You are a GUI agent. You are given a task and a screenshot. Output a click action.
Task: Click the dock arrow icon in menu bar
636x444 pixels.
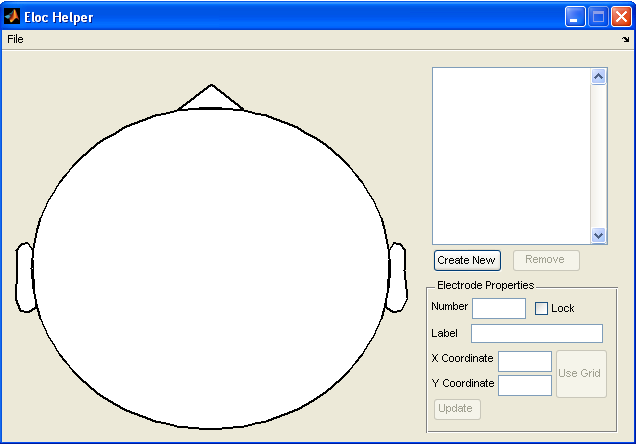click(x=625, y=39)
